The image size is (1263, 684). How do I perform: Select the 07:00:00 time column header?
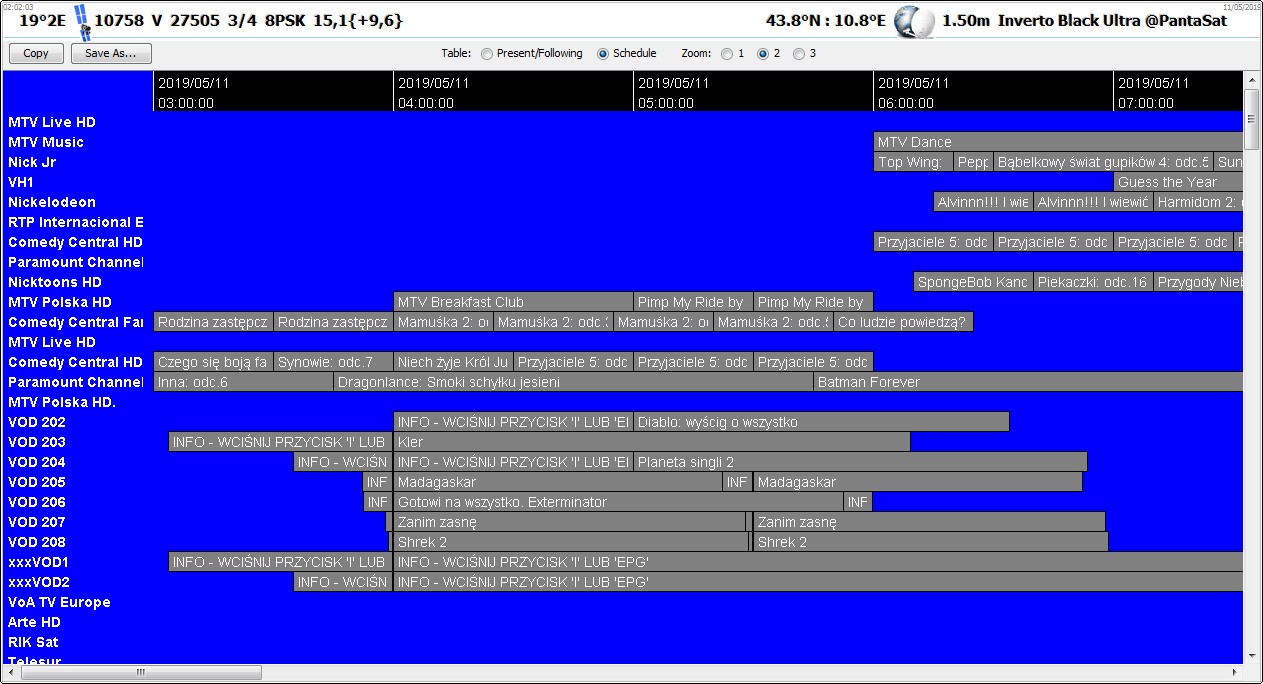coord(1178,92)
